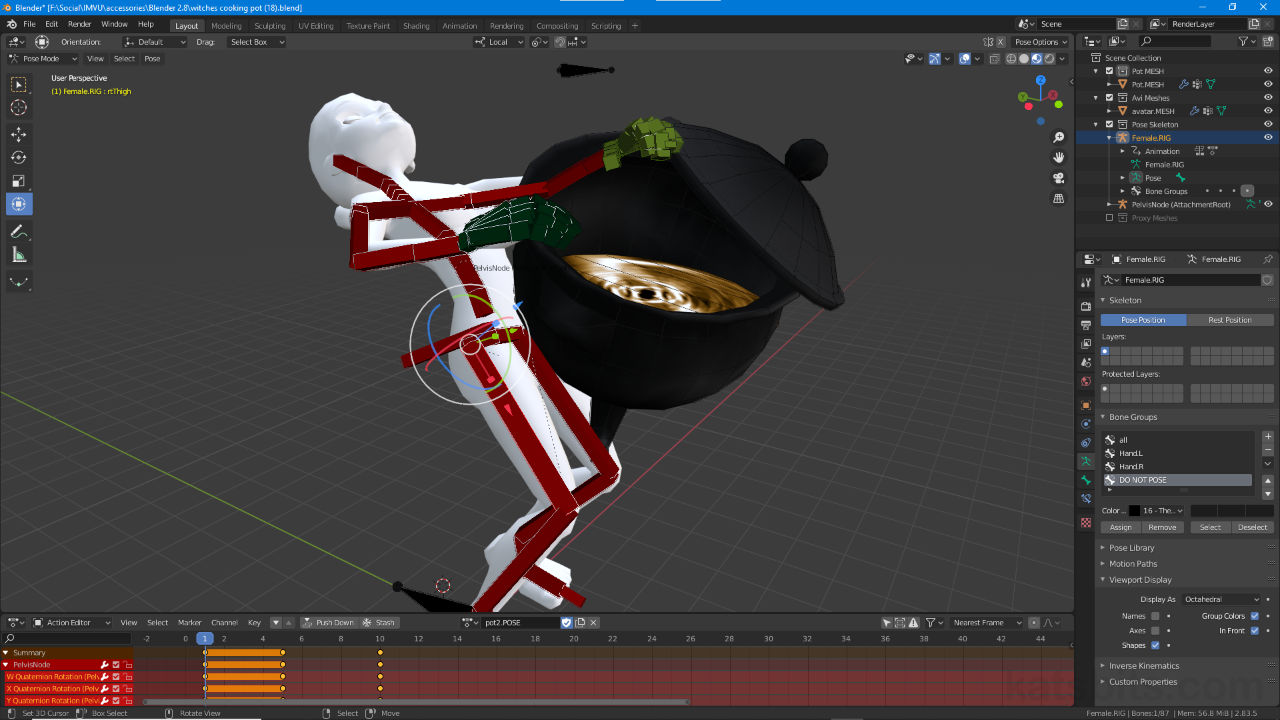Image resolution: width=1280 pixels, height=720 pixels.
Task: Click frame 1 marker in timeline
Action: point(204,638)
